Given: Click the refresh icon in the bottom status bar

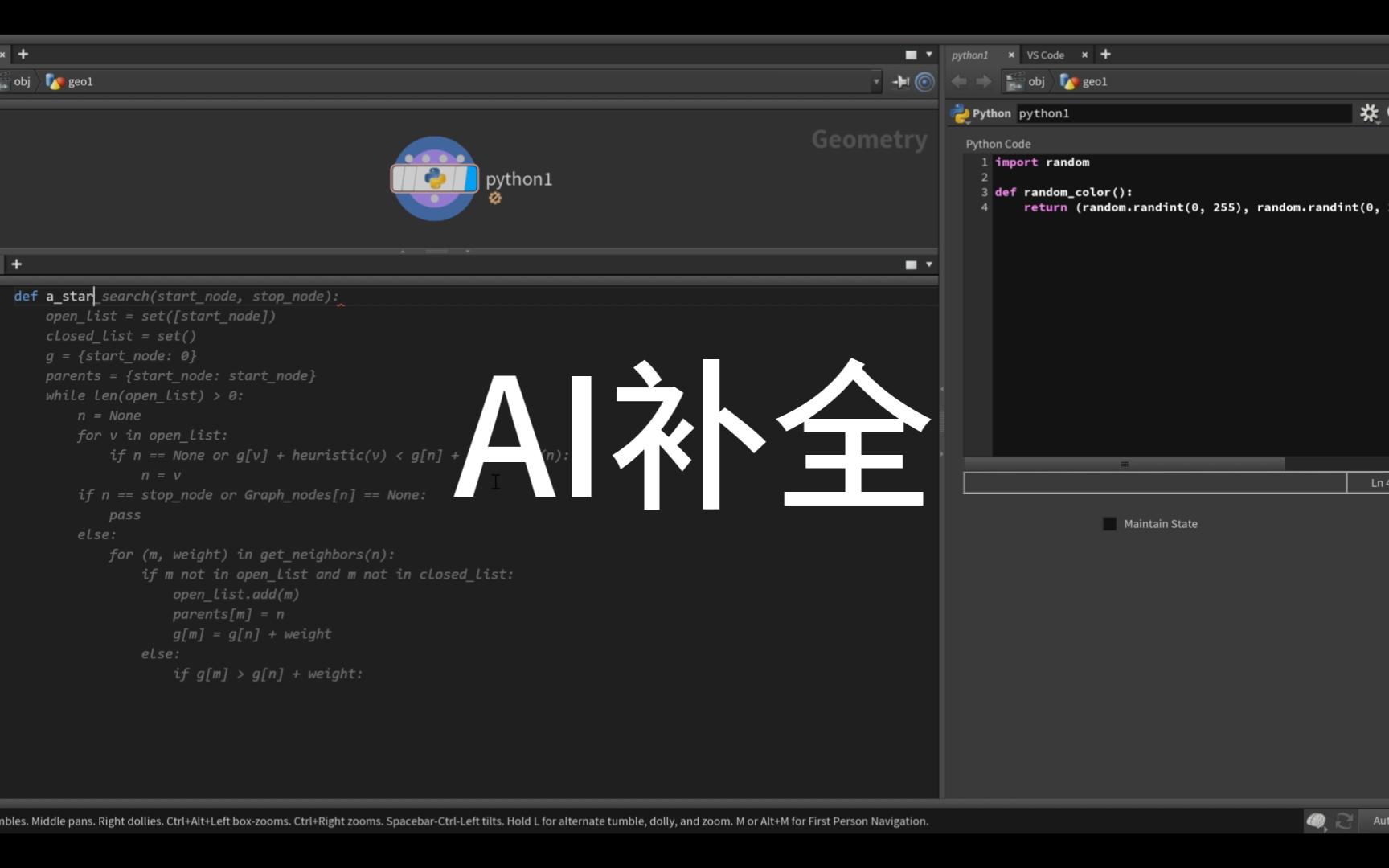Looking at the screenshot, I should (x=1344, y=821).
